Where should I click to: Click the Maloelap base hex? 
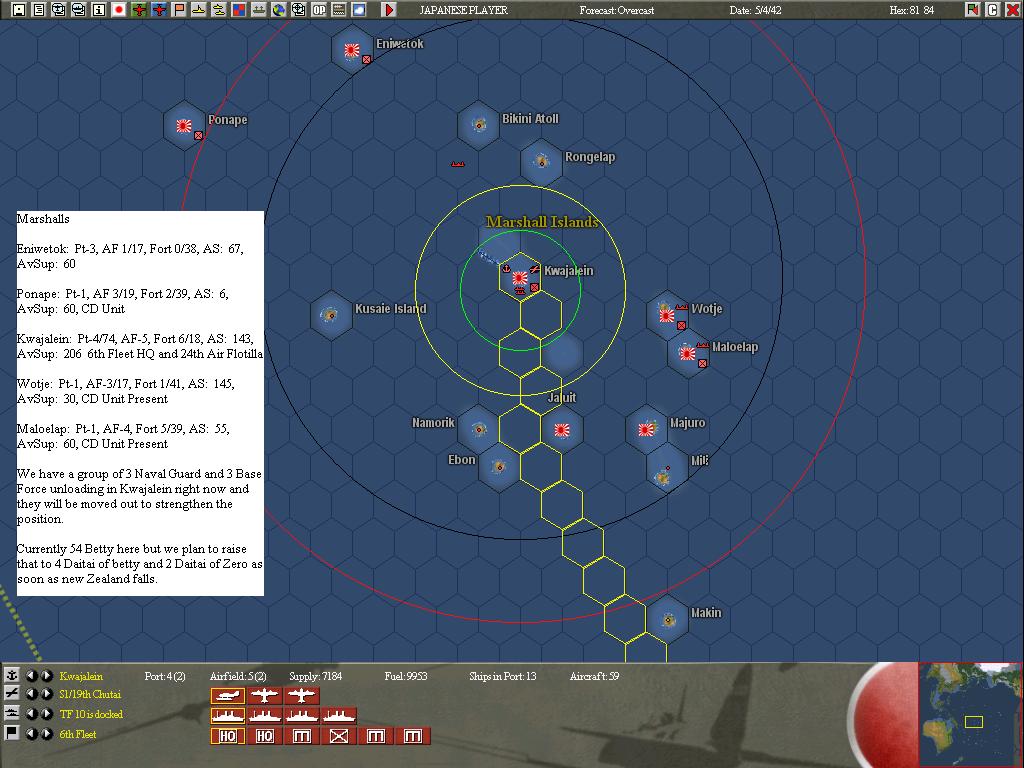[688, 353]
